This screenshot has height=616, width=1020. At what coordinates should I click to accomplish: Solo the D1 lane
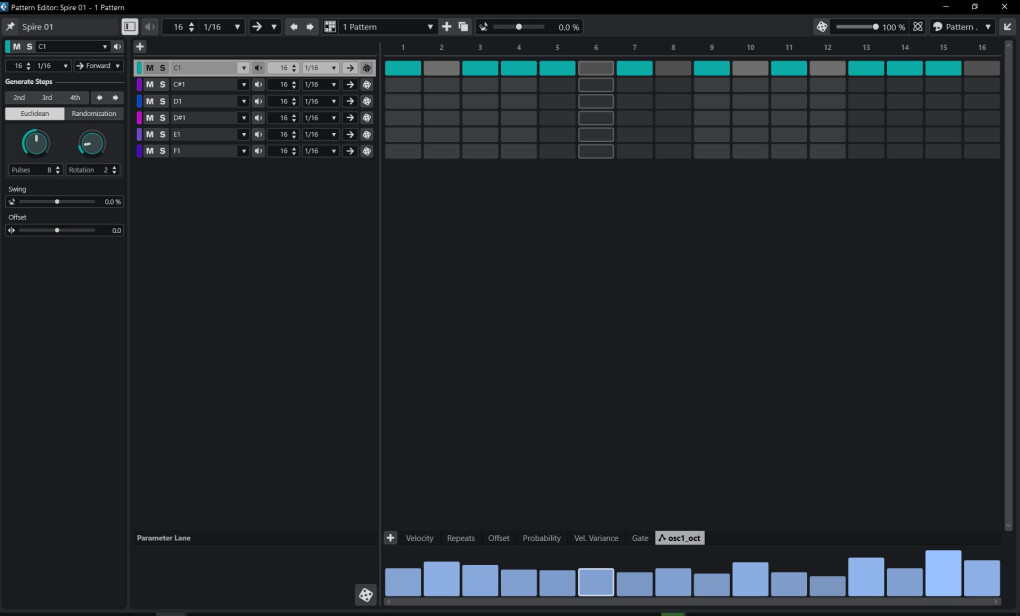[163, 101]
